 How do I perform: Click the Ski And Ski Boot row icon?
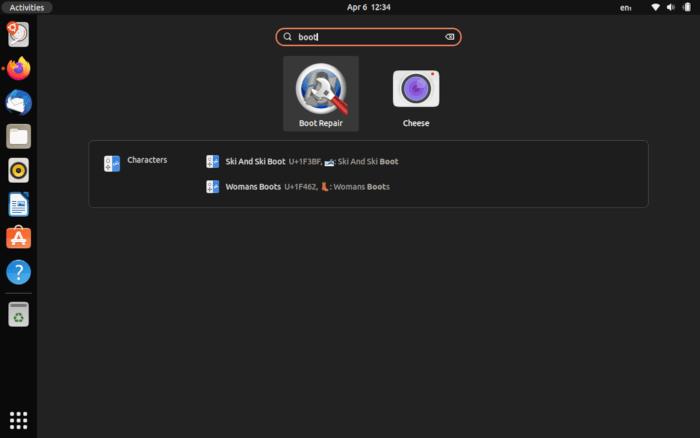coord(212,162)
